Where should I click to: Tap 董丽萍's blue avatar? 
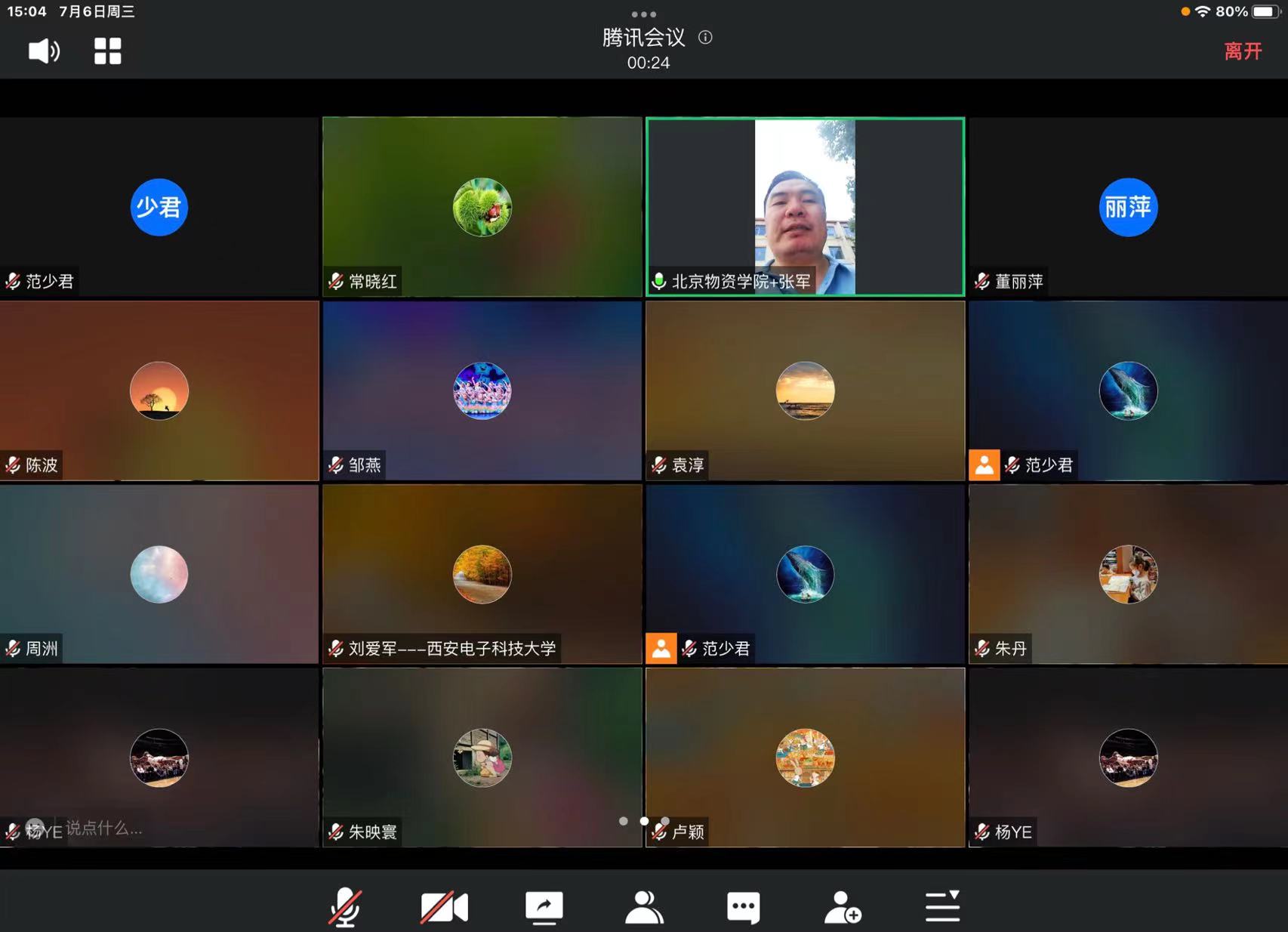pyautogui.click(x=1127, y=207)
